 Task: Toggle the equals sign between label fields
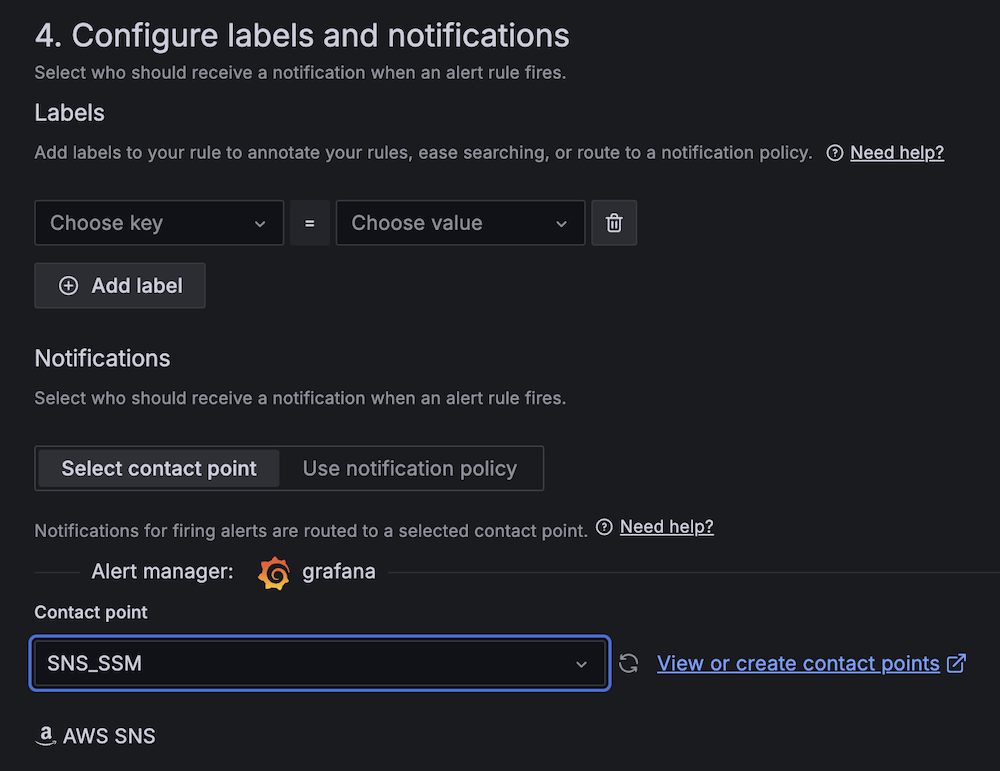click(x=309, y=222)
